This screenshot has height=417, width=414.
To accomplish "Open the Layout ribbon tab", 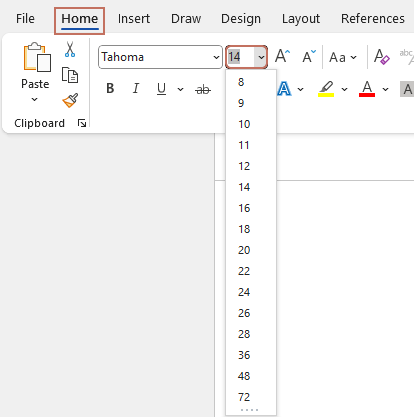I will [301, 19].
